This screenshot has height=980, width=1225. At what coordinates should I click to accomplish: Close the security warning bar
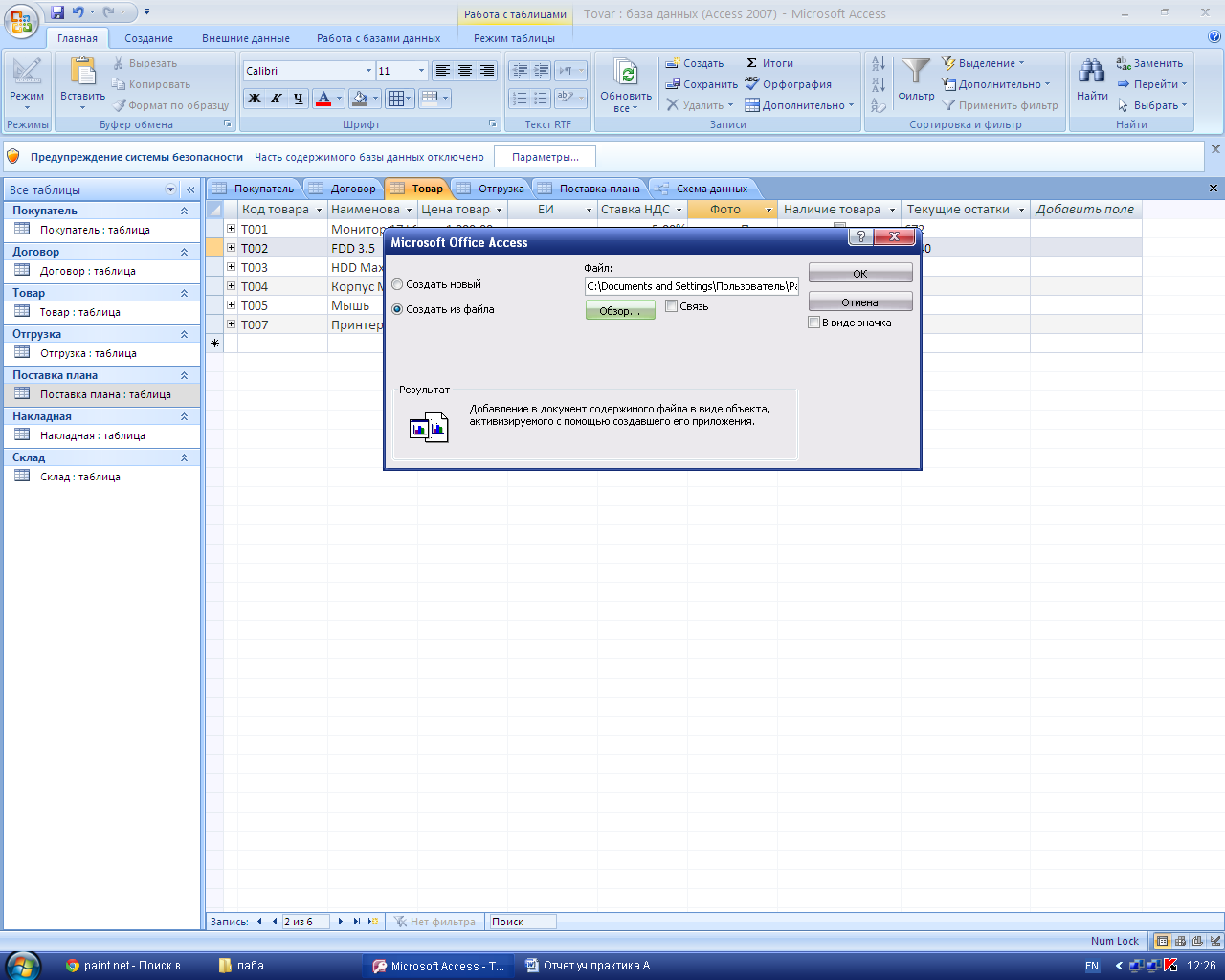pyautogui.click(x=1215, y=149)
